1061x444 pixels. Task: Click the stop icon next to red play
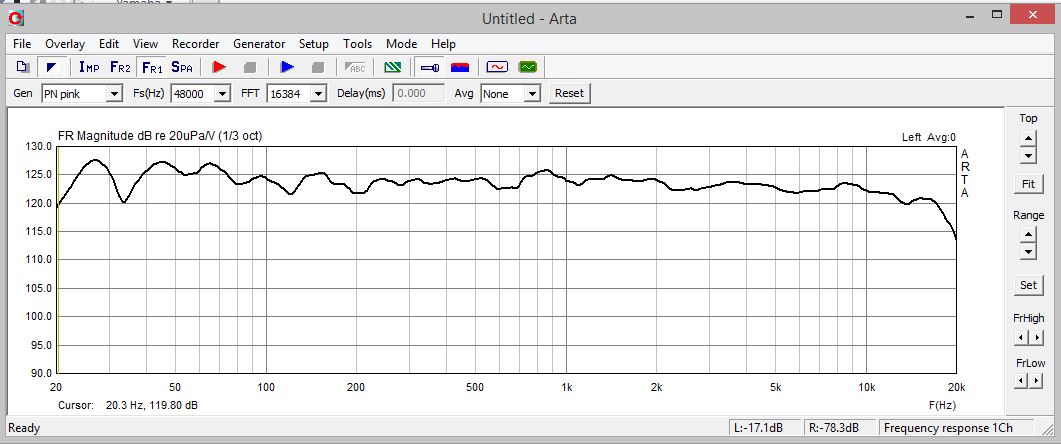click(249, 67)
